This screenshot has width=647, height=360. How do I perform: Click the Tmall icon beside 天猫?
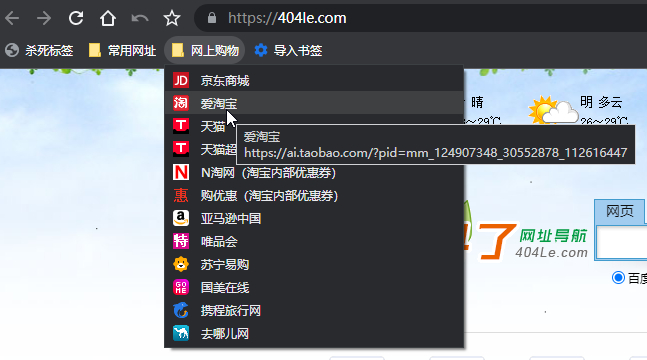pyautogui.click(x=181, y=126)
